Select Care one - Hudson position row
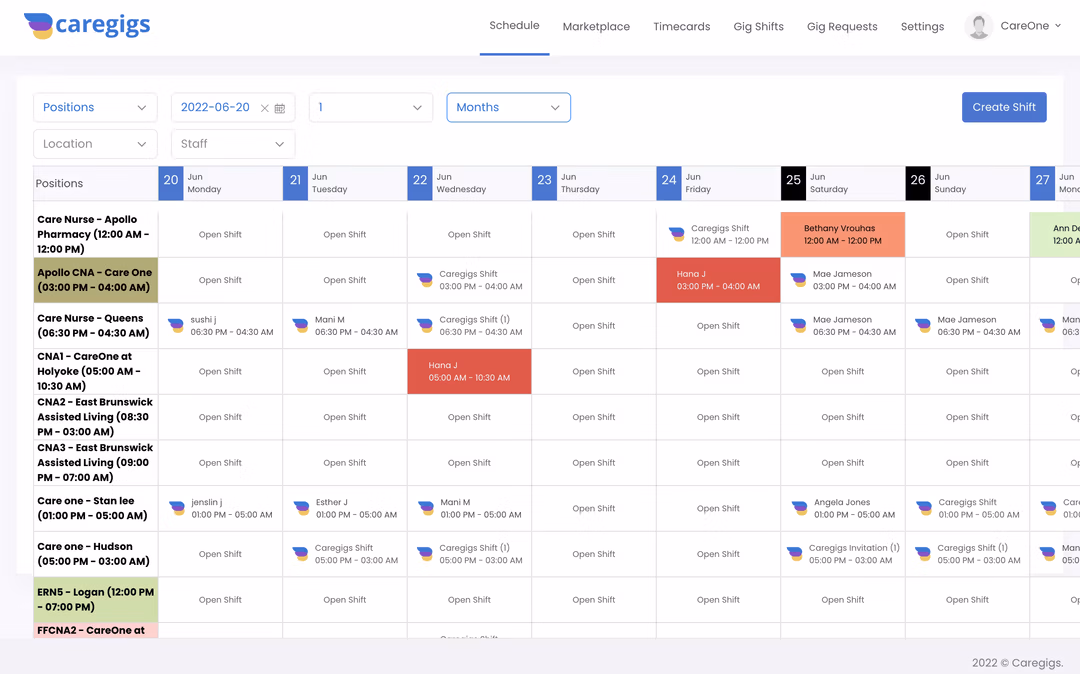This screenshot has width=1080, height=674. [96, 554]
